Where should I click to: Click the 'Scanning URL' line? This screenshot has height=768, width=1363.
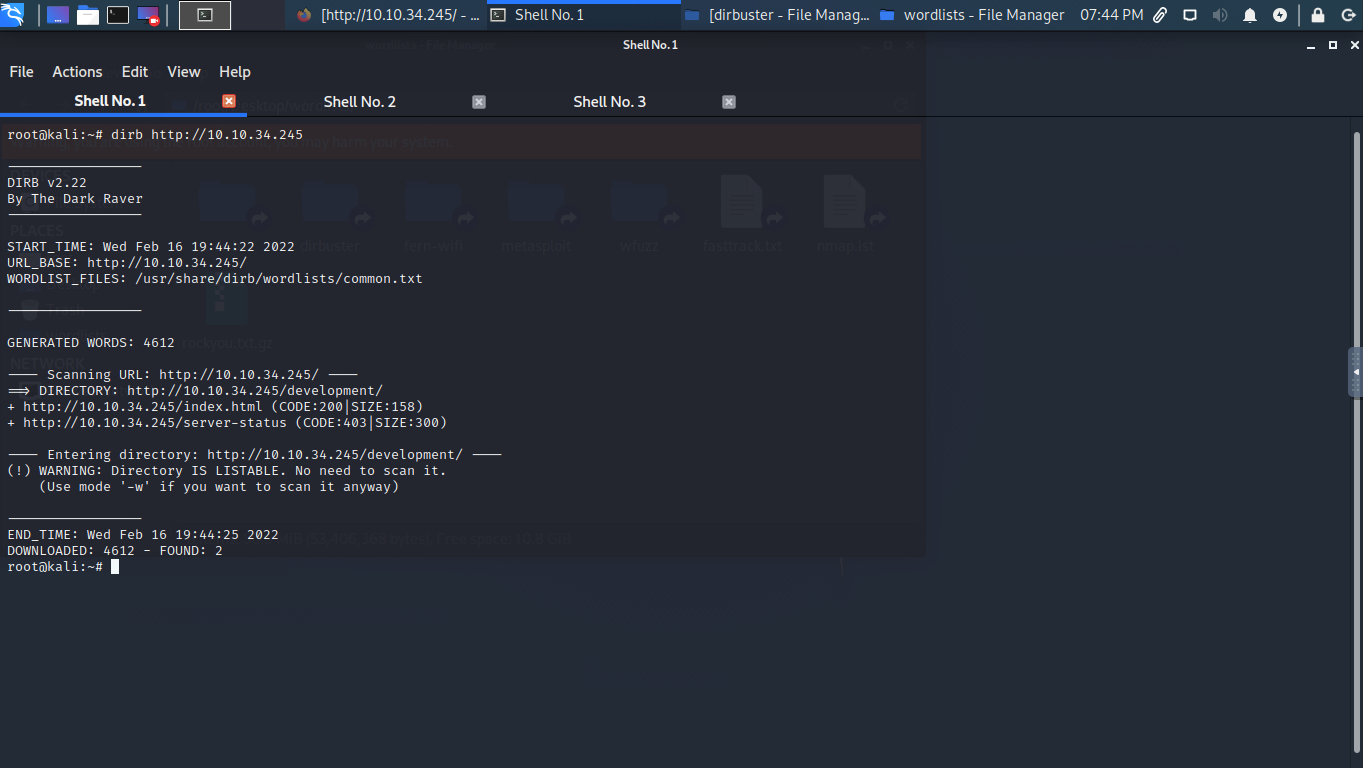(x=183, y=374)
